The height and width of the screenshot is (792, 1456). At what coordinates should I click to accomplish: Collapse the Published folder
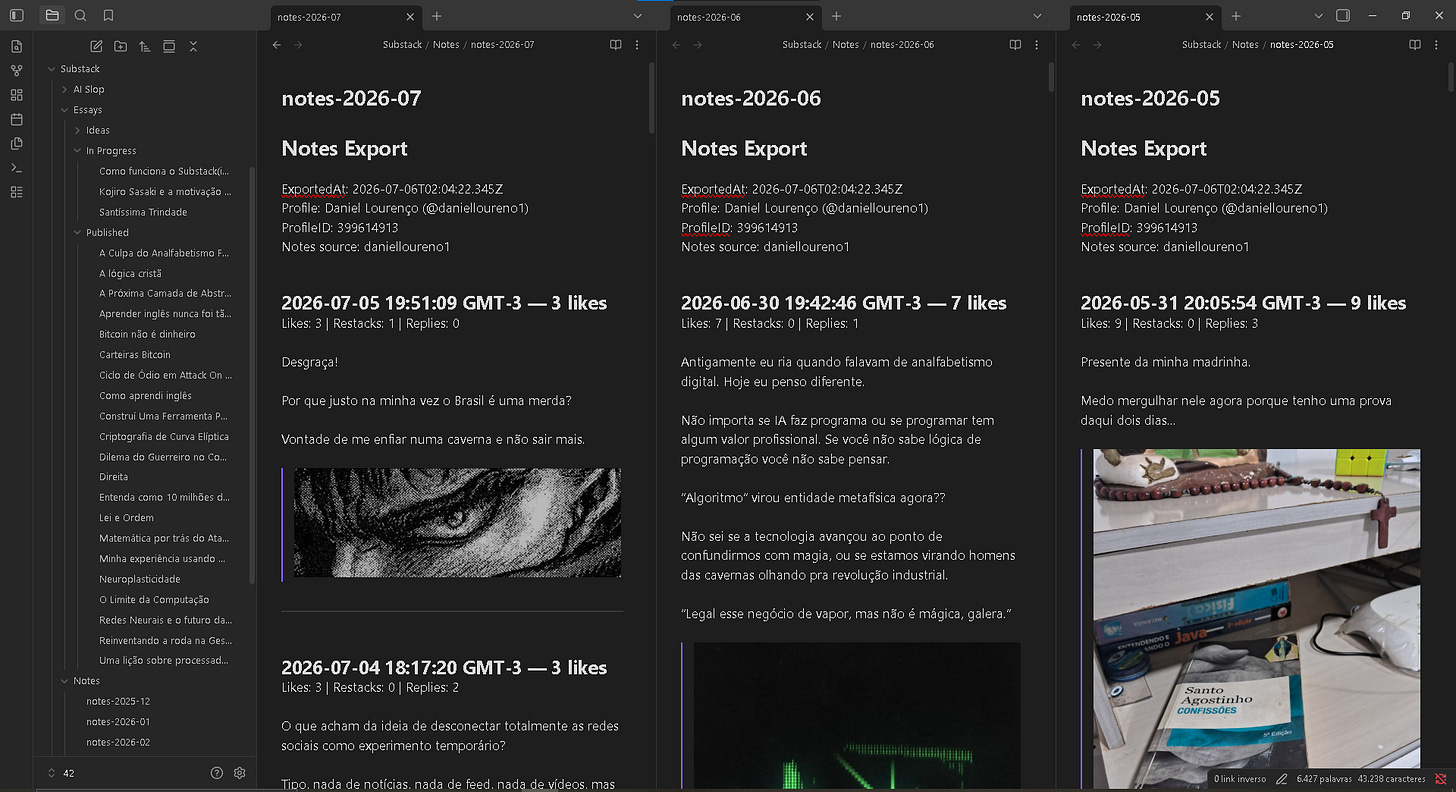point(77,232)
